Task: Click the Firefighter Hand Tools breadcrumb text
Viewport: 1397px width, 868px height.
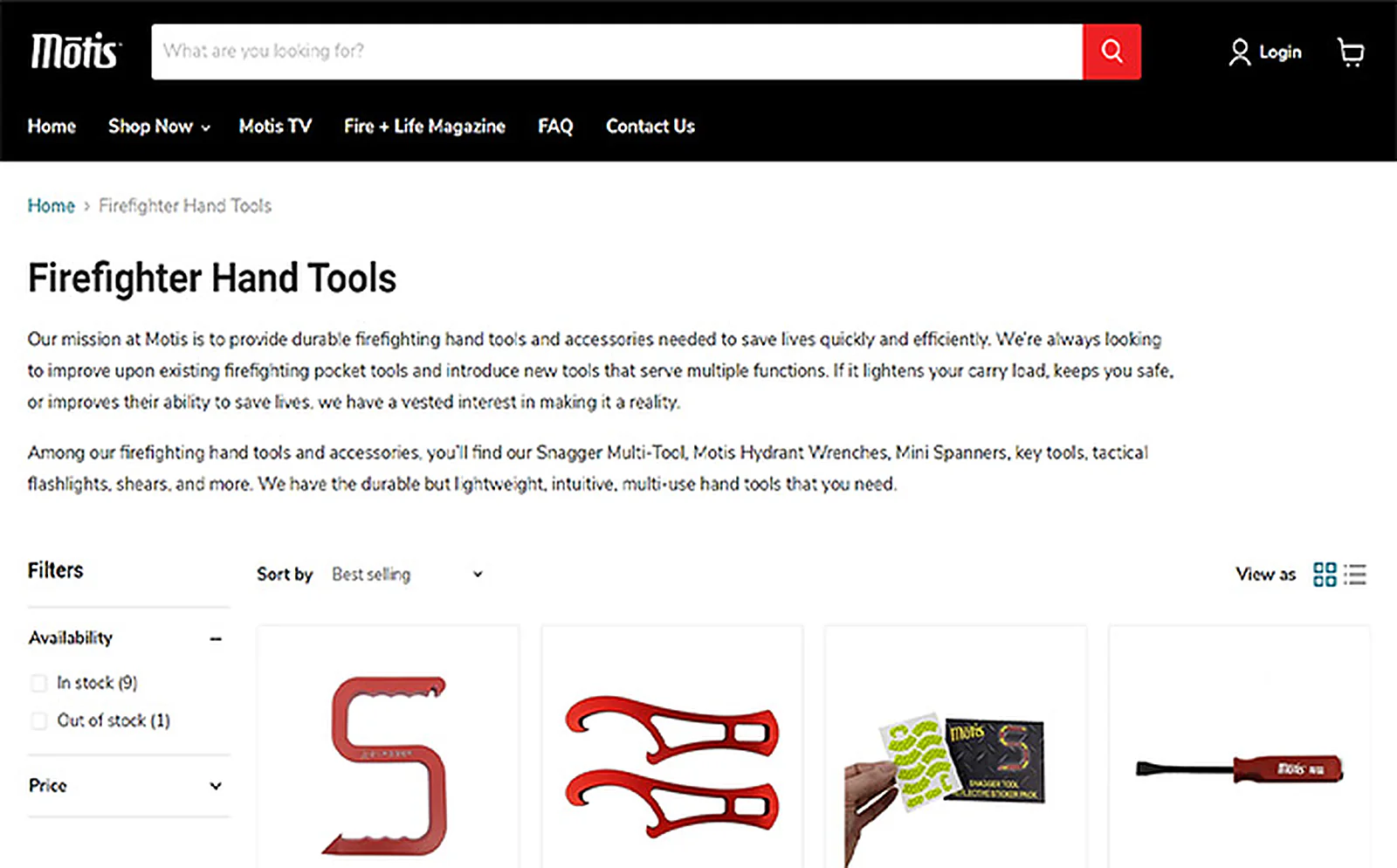Action: pyautogui.click(x=185, y=206)
